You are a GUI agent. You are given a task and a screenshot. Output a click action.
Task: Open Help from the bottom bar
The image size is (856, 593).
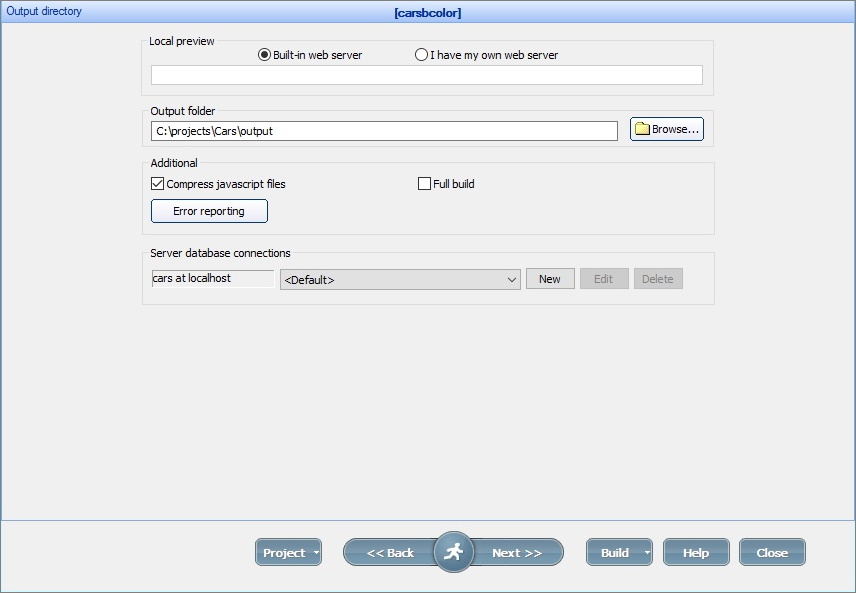[696, 553]
